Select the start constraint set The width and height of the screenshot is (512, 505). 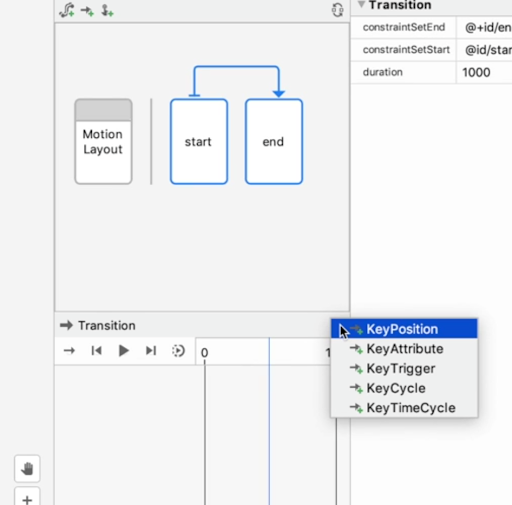pyautogui.click(x=199, y=141)
